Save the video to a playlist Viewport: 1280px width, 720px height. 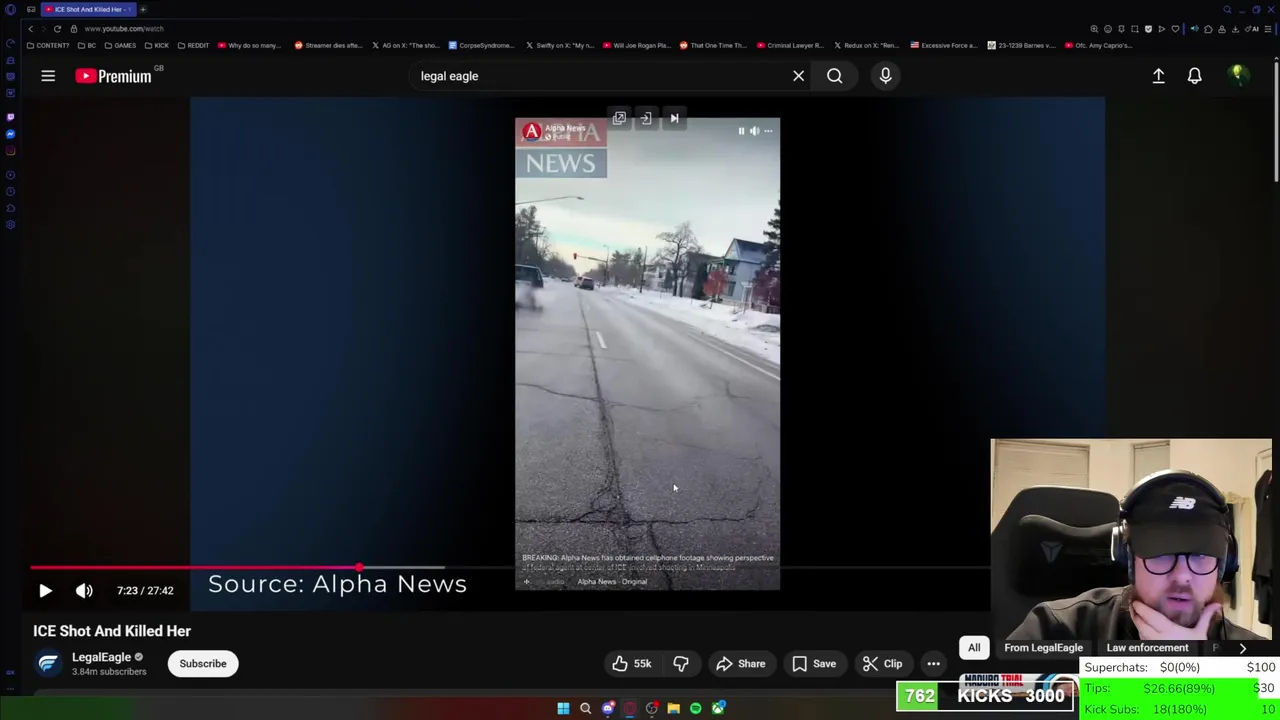tap(814, 664)
